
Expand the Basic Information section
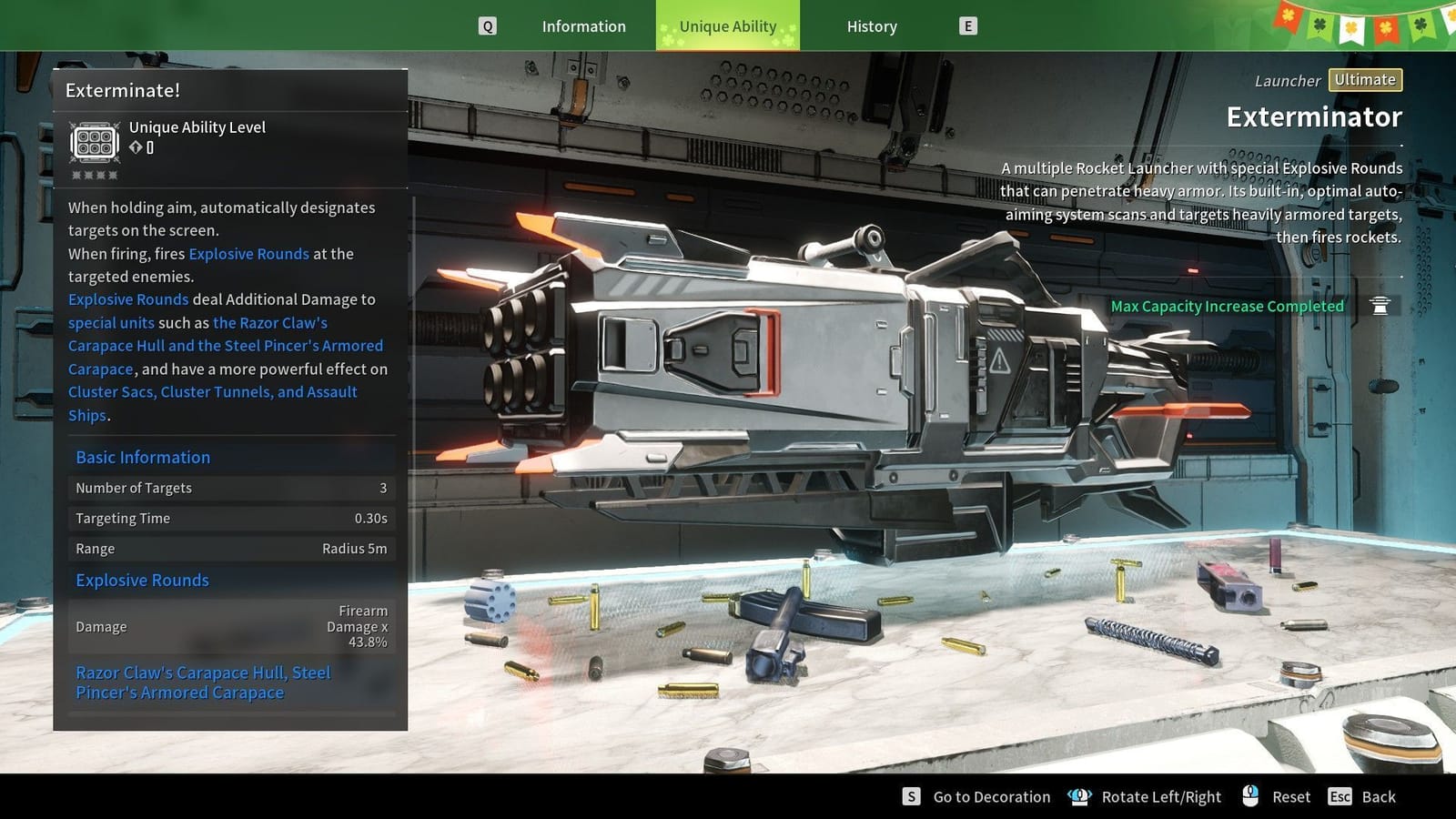[142, 457]
